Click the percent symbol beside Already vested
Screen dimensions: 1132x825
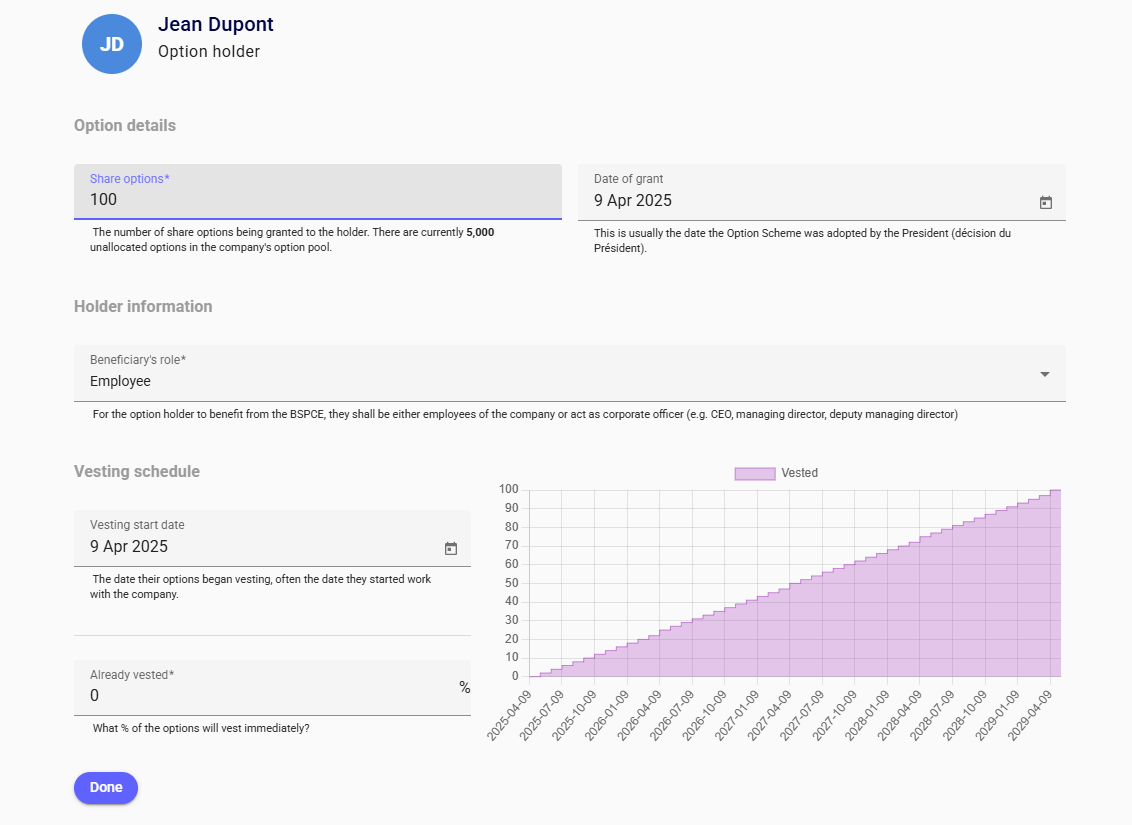[x=464, y=687]
